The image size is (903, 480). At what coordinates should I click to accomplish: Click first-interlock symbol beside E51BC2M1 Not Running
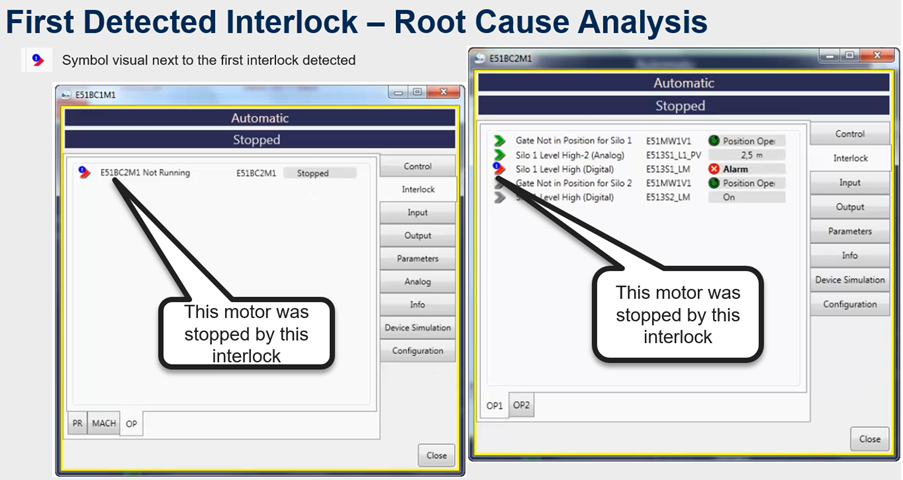pyautogui.click(x=84, y=172)
